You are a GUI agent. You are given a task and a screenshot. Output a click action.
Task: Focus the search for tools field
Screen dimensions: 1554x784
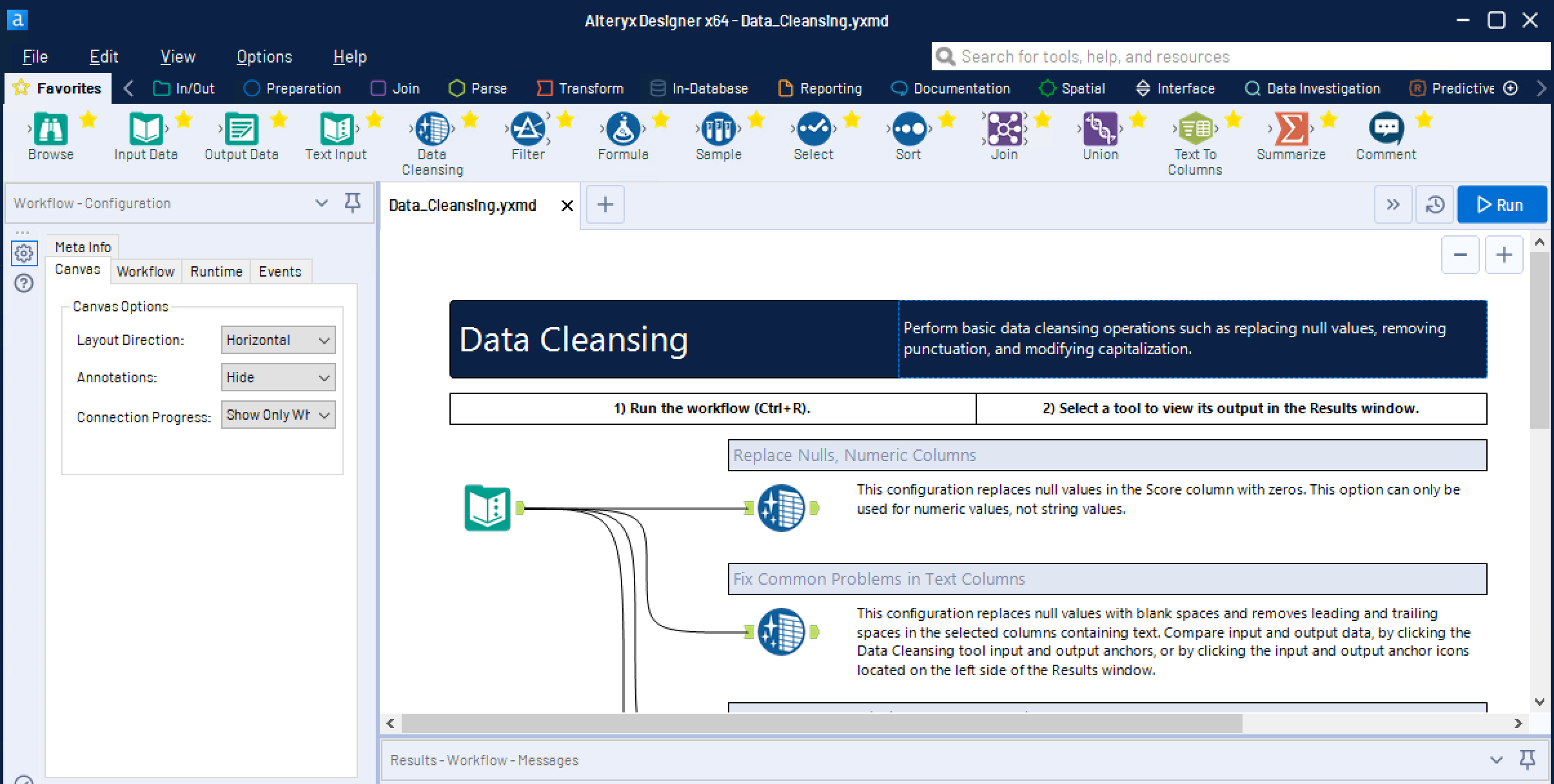point(1240,57)
